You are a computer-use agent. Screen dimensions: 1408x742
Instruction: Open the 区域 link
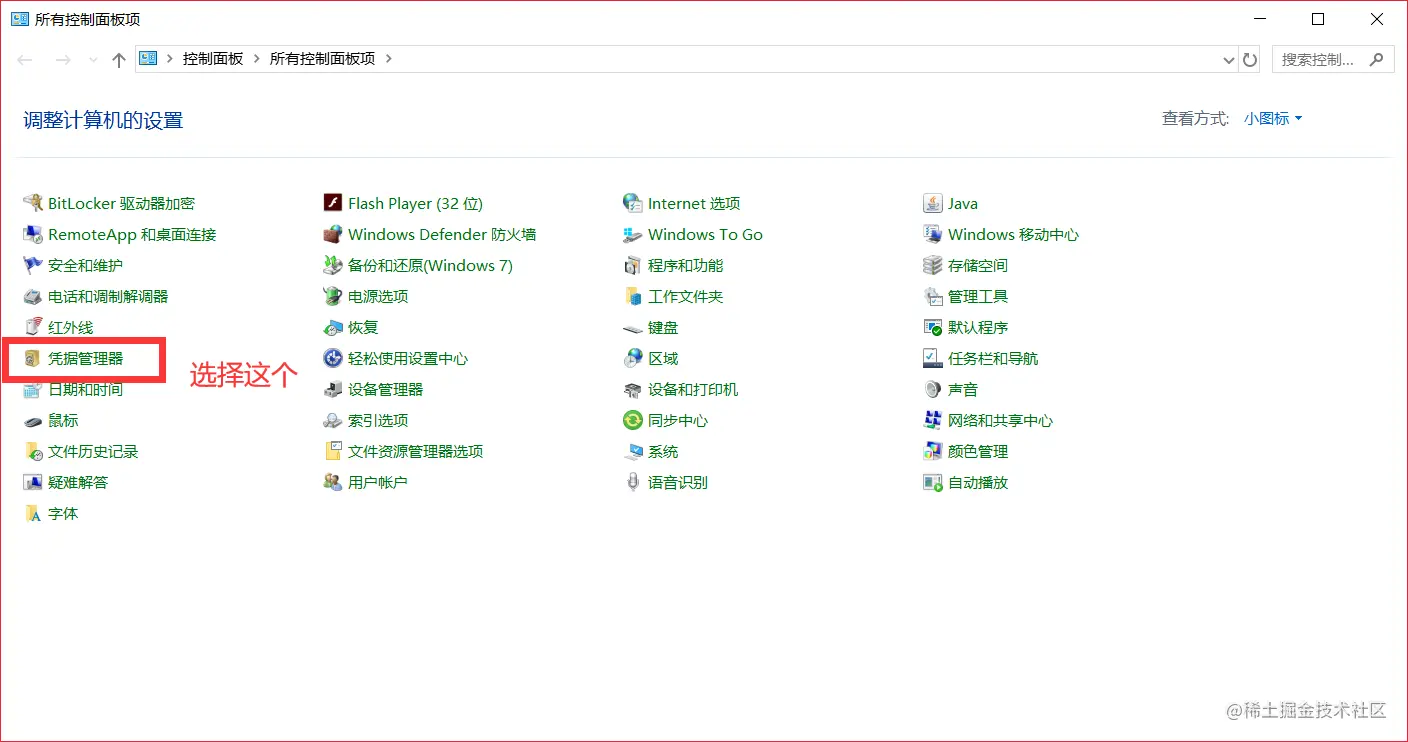663,358
